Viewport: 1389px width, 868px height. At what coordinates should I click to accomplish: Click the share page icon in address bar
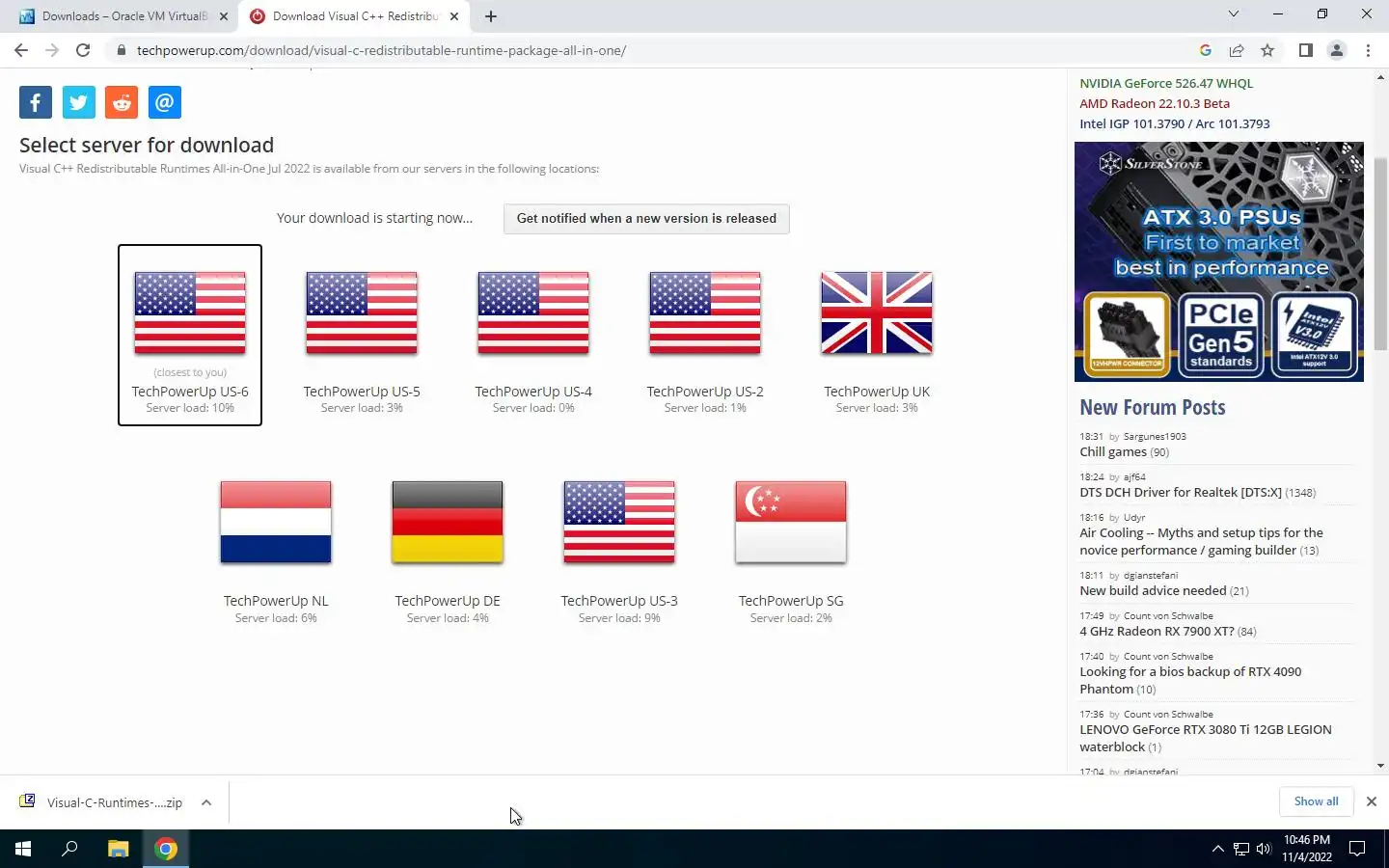(x=1236, y=50)
